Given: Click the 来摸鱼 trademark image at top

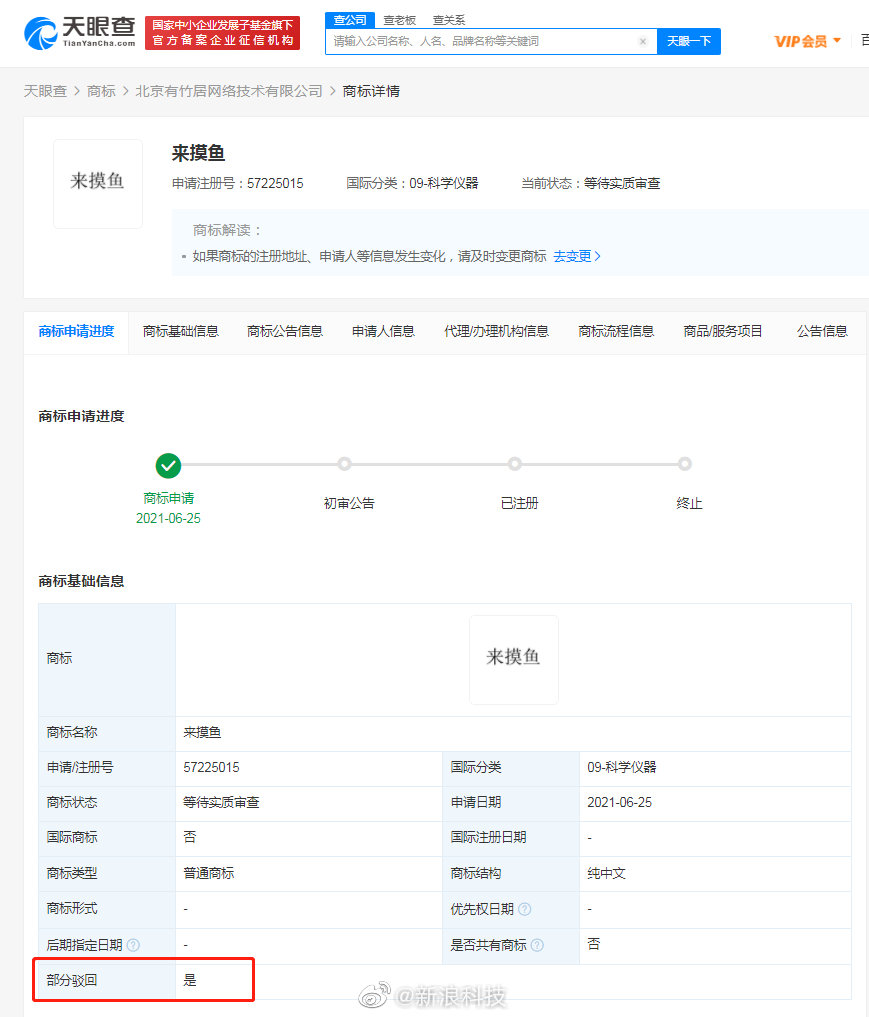Looking at the screenshot, I should (98, 183).
